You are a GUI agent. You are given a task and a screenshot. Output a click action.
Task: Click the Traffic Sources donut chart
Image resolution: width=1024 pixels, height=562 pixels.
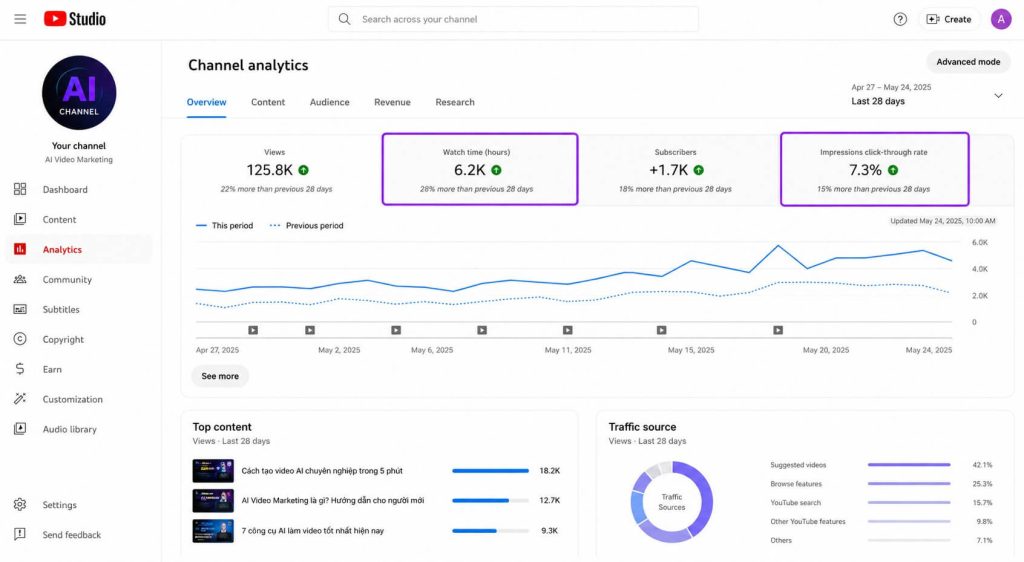[671, 502]
